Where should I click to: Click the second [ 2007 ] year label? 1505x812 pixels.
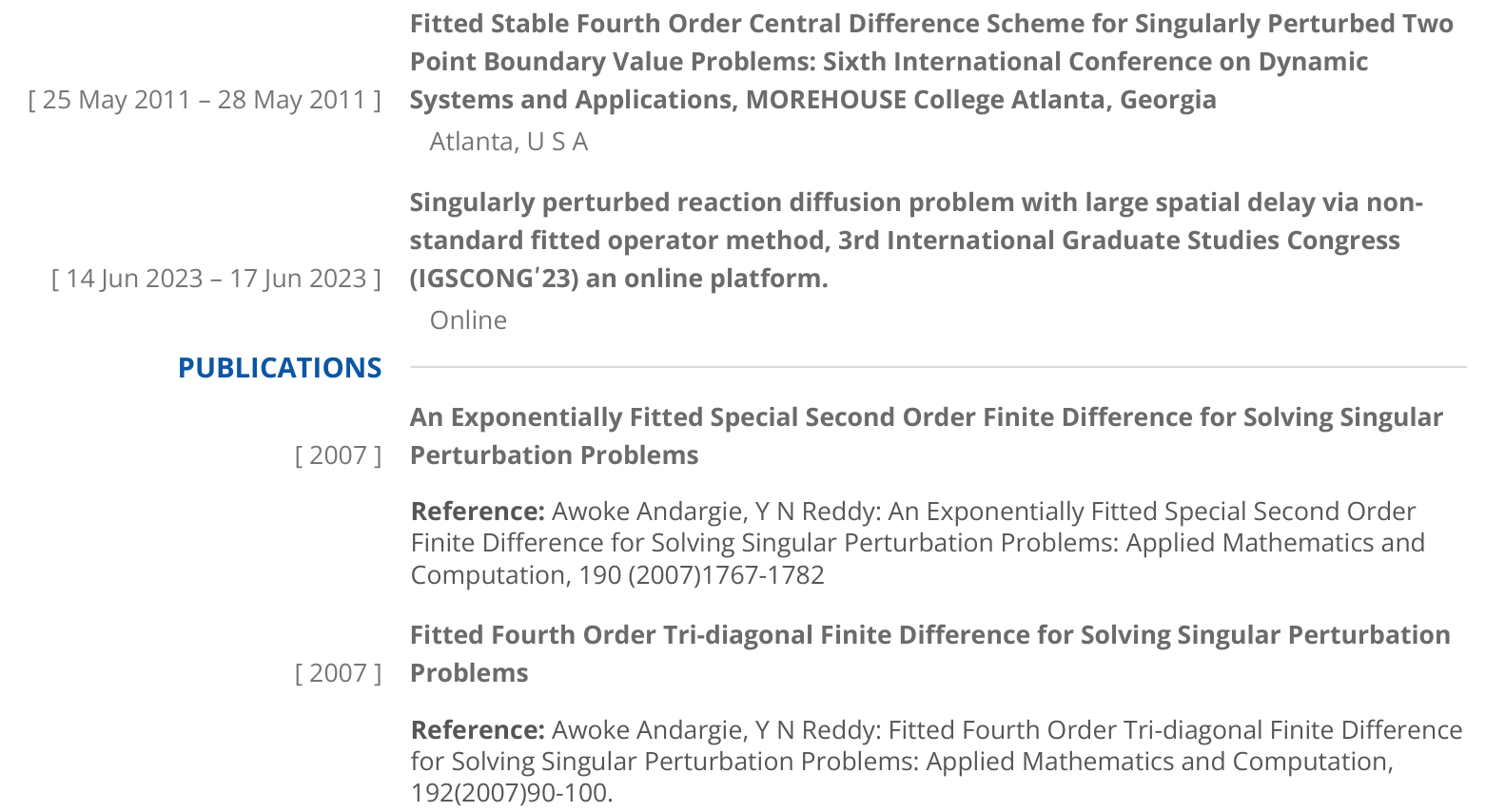point(338,673)
